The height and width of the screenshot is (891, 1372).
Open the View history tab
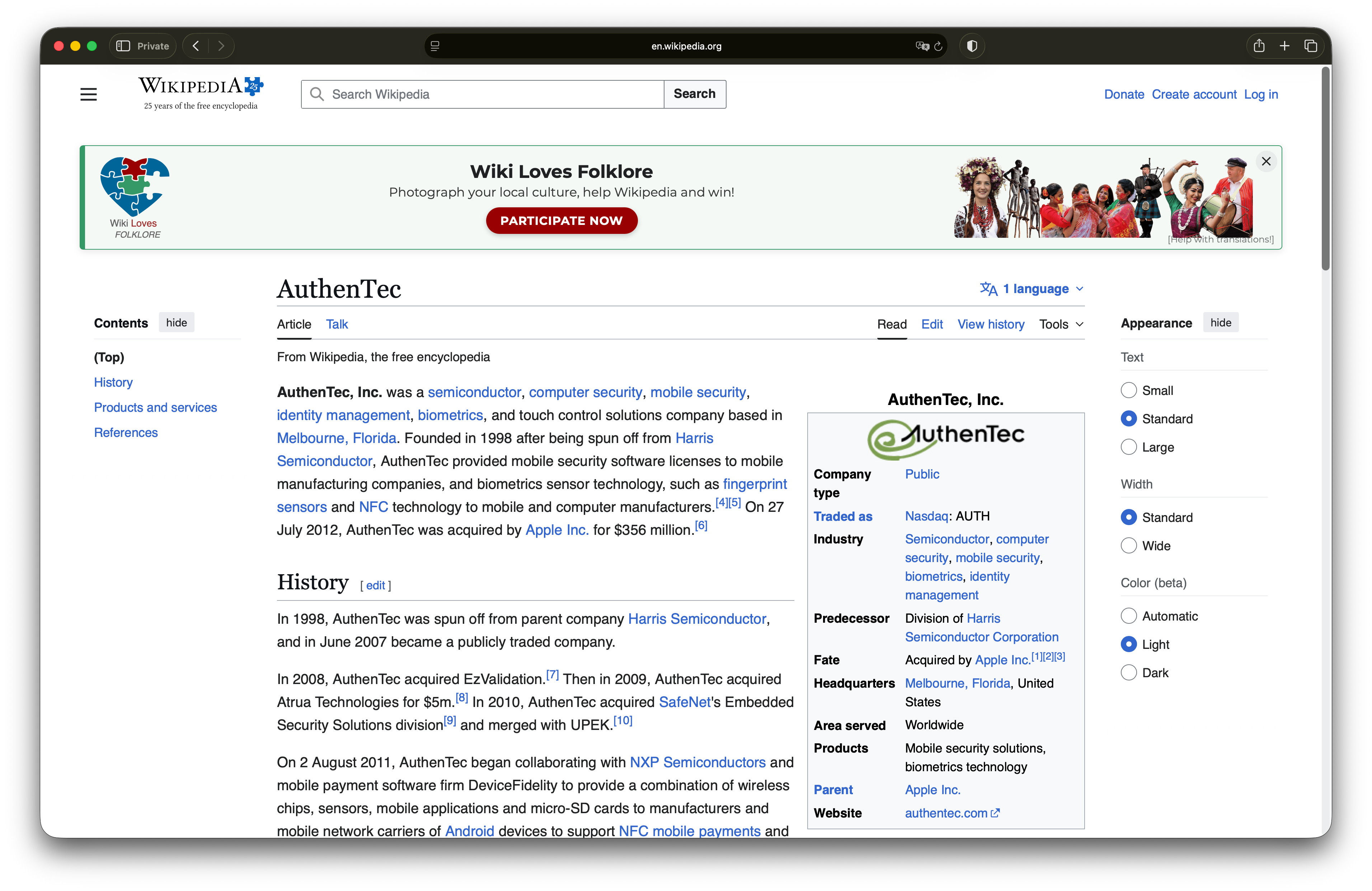990,324
